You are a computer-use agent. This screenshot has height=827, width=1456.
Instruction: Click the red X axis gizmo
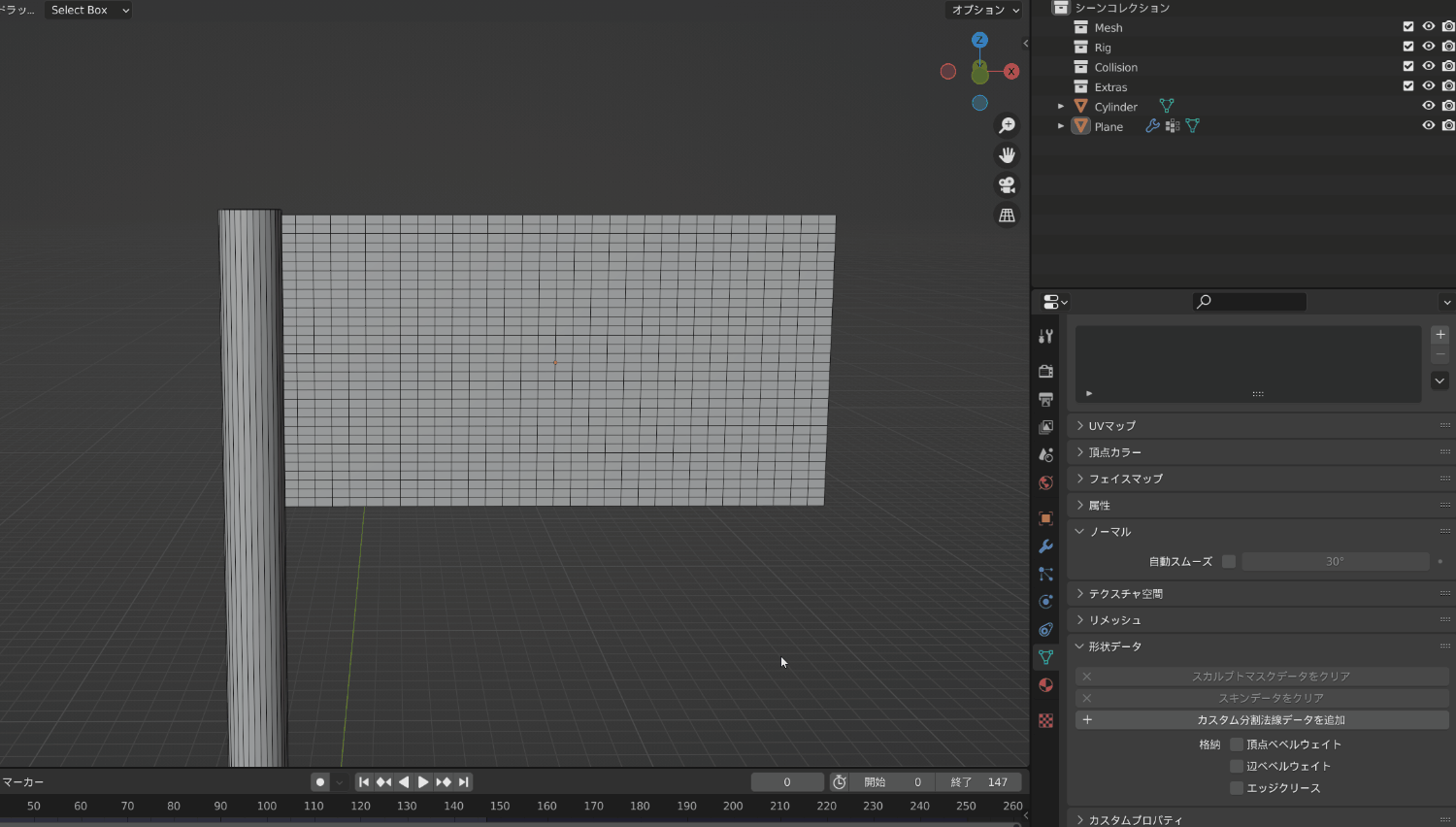1011,71
